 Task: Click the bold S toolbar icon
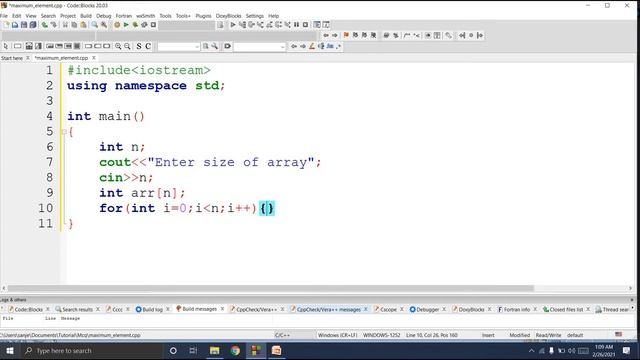(x=139, y=46)
